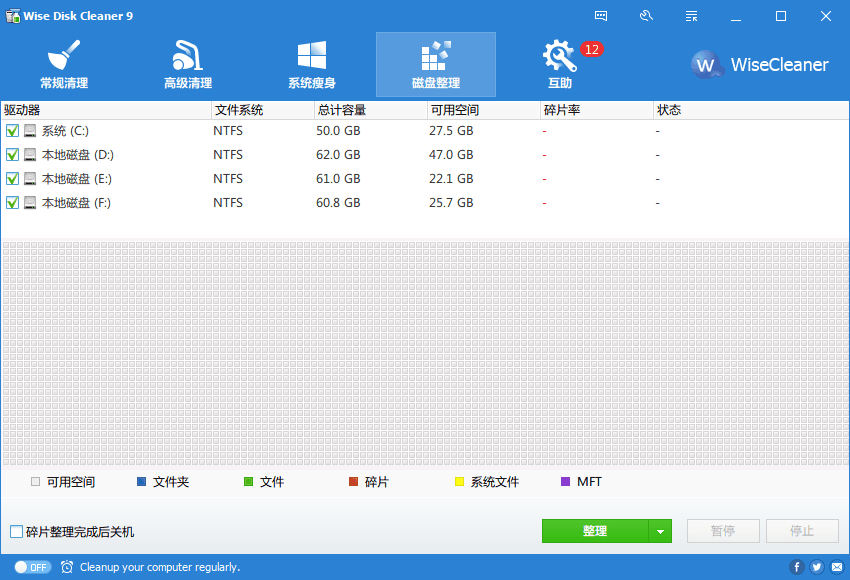Expand the 整理 button dropdown arrow
This screenshot has width=850, height=580.
coord(660,532)
